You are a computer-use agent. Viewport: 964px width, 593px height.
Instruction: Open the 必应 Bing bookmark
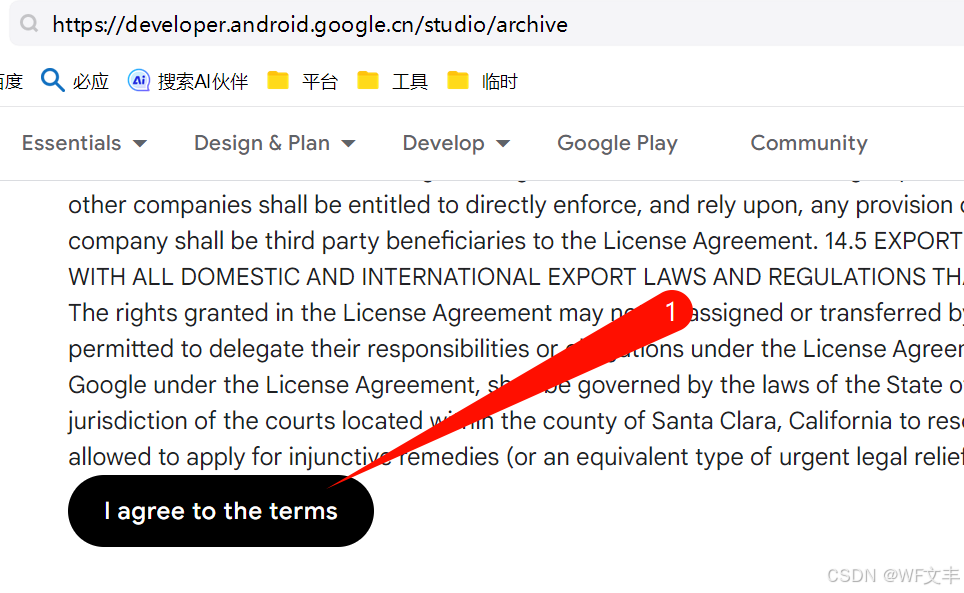pyautogui.click(x=74, y=81)
